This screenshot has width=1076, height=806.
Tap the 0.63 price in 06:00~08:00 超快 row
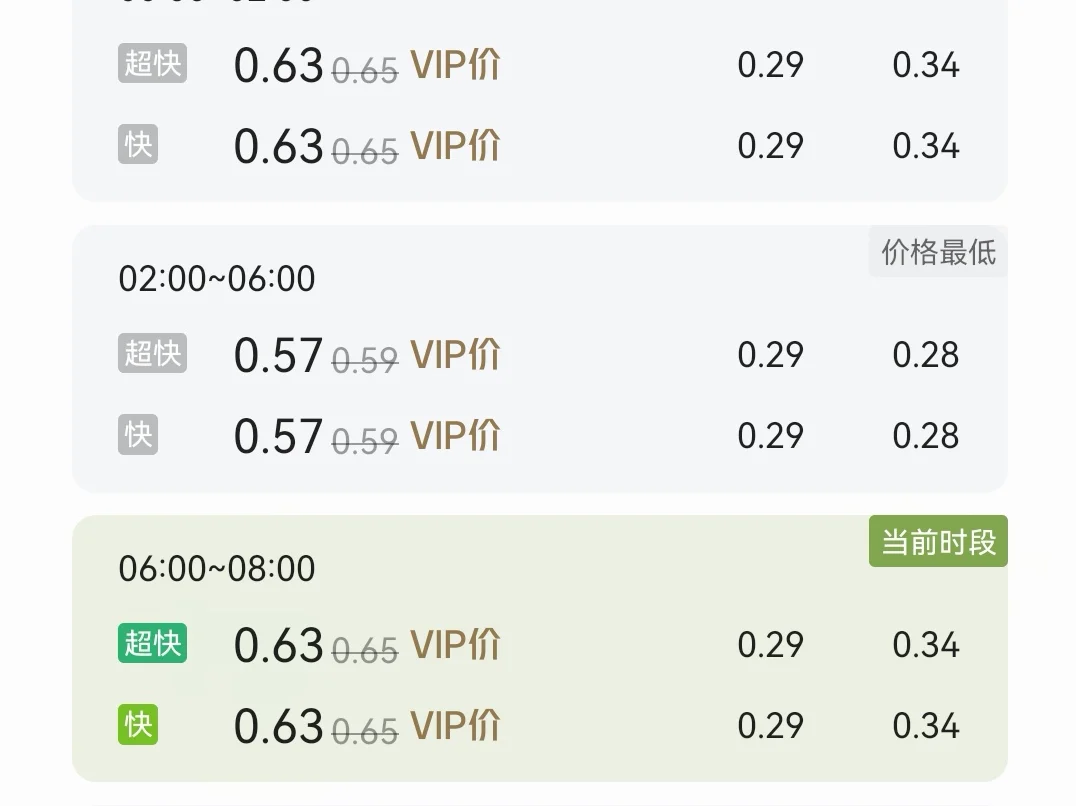(x=279, y=645)
